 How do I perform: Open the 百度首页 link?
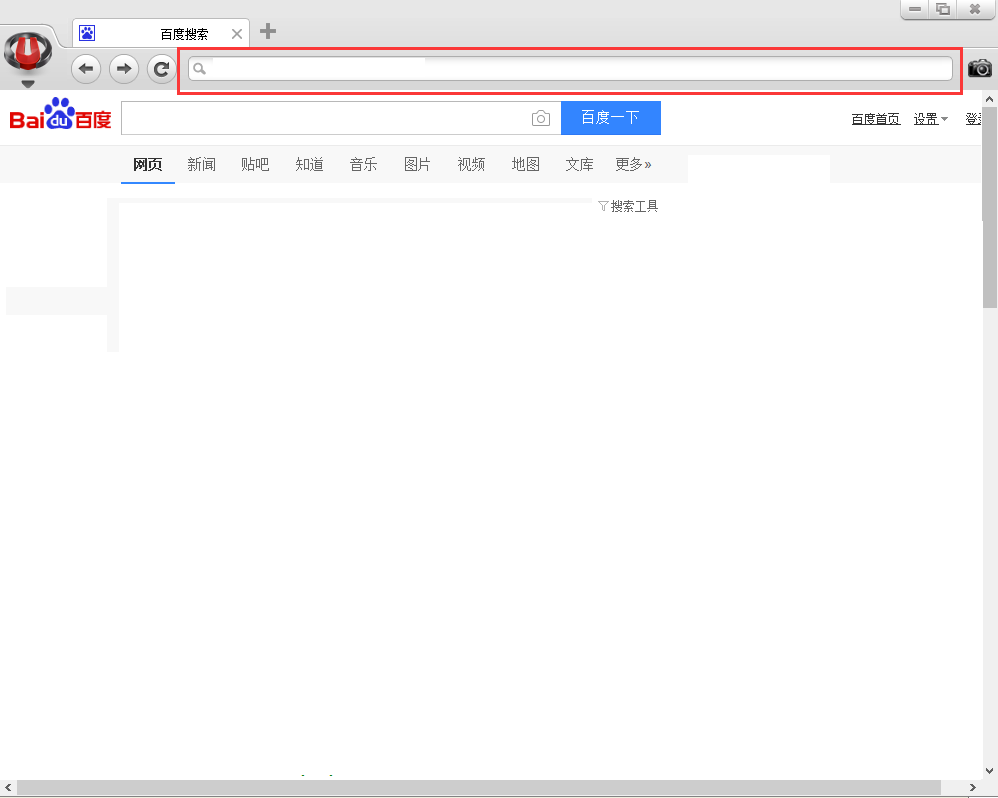[876, 119]
